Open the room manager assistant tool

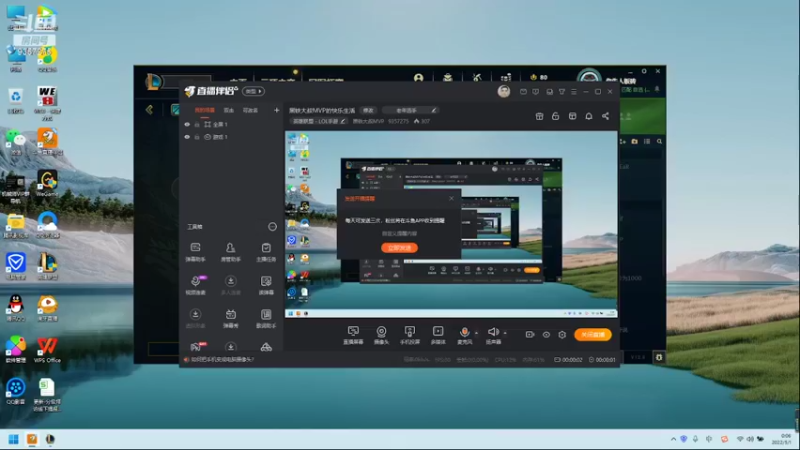[x=231, y=252]
